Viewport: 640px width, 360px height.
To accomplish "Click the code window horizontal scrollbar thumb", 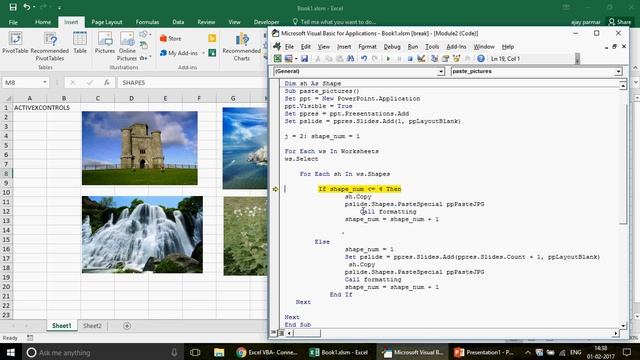I will pyautogui.click(x=308, y=333).
